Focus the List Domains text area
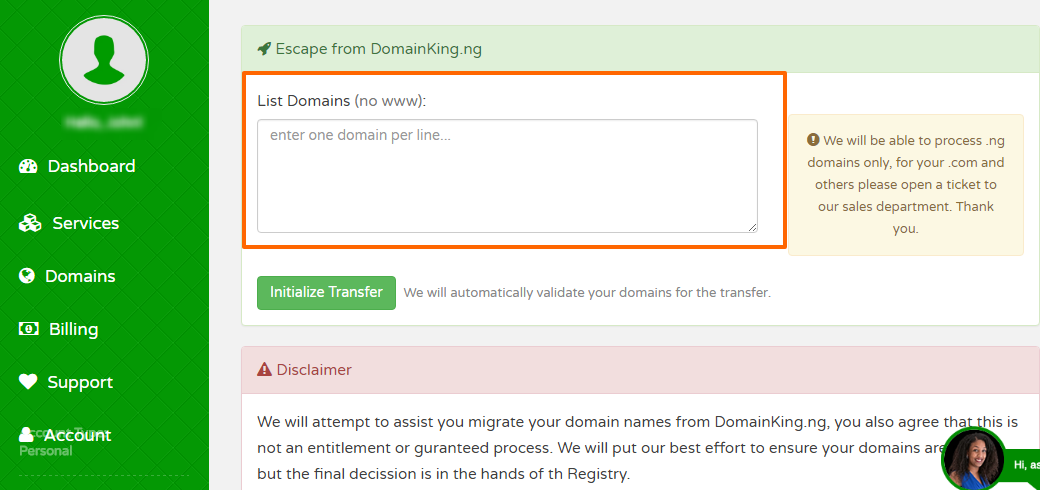The height and width of the screenshot is (490, 1040). (507, 176)
